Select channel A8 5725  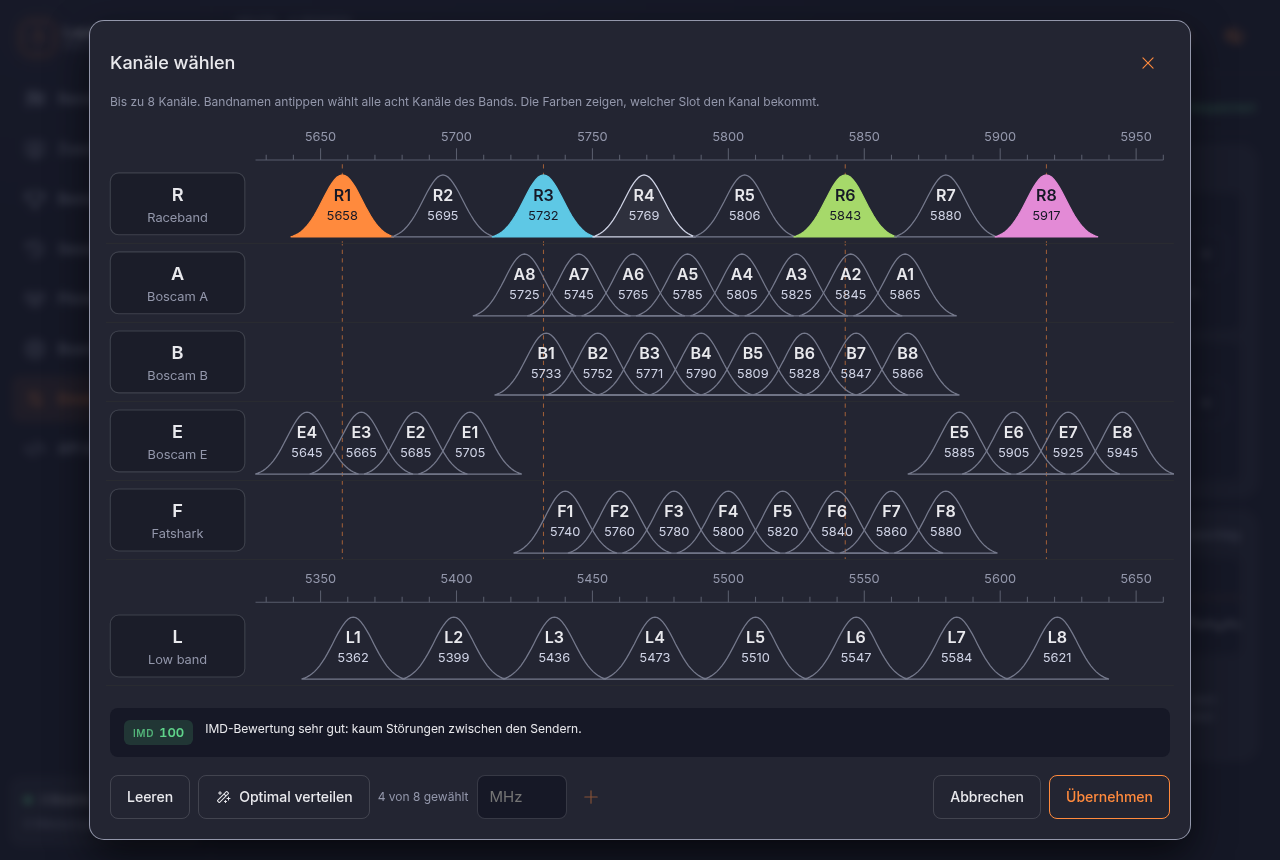pyautogui.click(x=524, y=284)
